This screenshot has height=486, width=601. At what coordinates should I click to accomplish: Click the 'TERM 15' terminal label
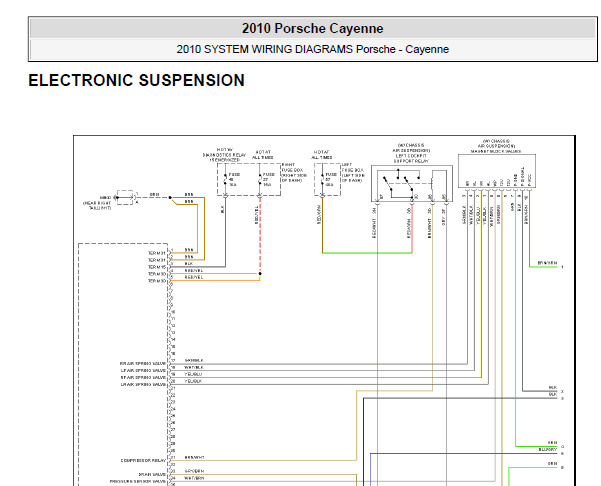pos(157,267)
